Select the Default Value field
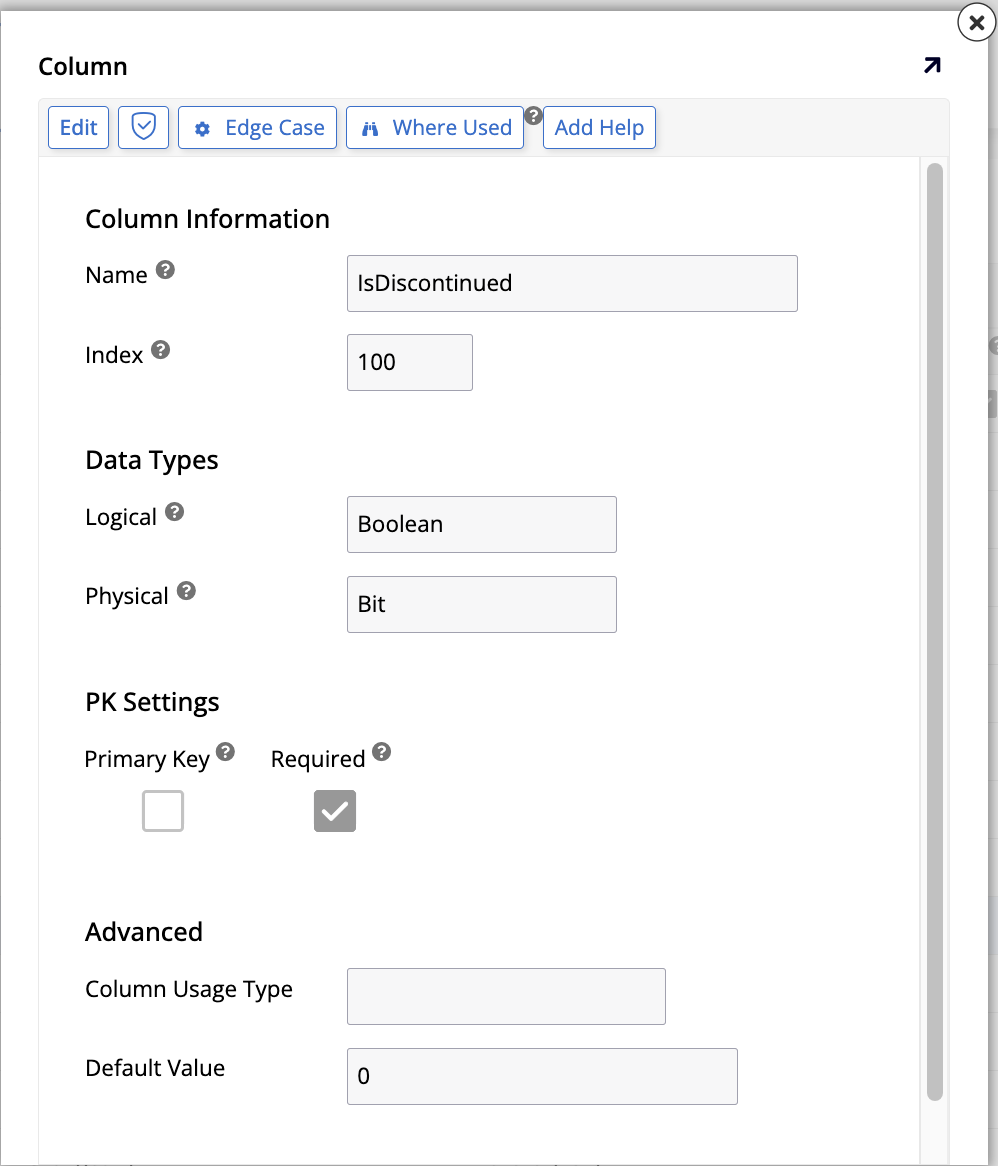998x1166 pixels. [541, 1076]
